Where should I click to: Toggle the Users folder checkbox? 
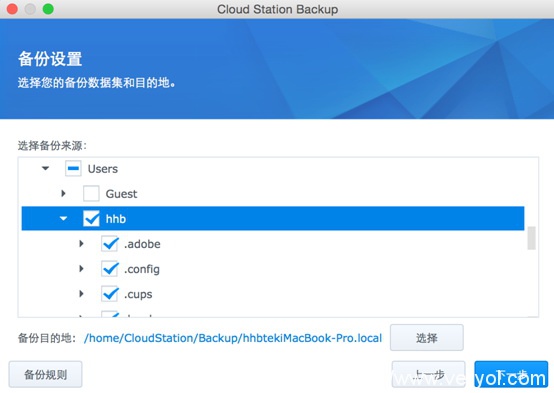pyautogui.click(x=73, y=169)
